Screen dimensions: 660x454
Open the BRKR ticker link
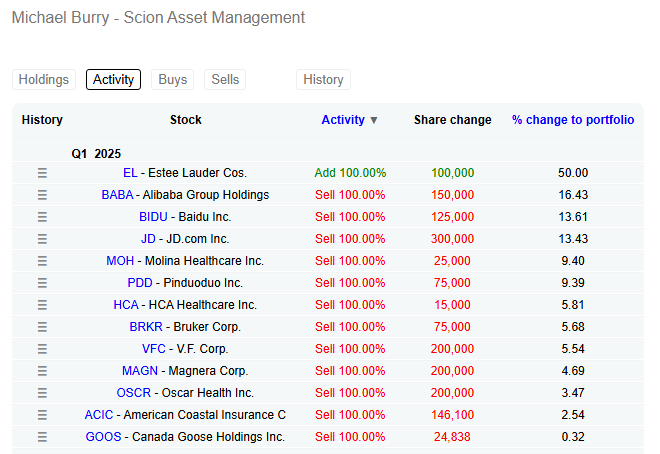point(146,327)
